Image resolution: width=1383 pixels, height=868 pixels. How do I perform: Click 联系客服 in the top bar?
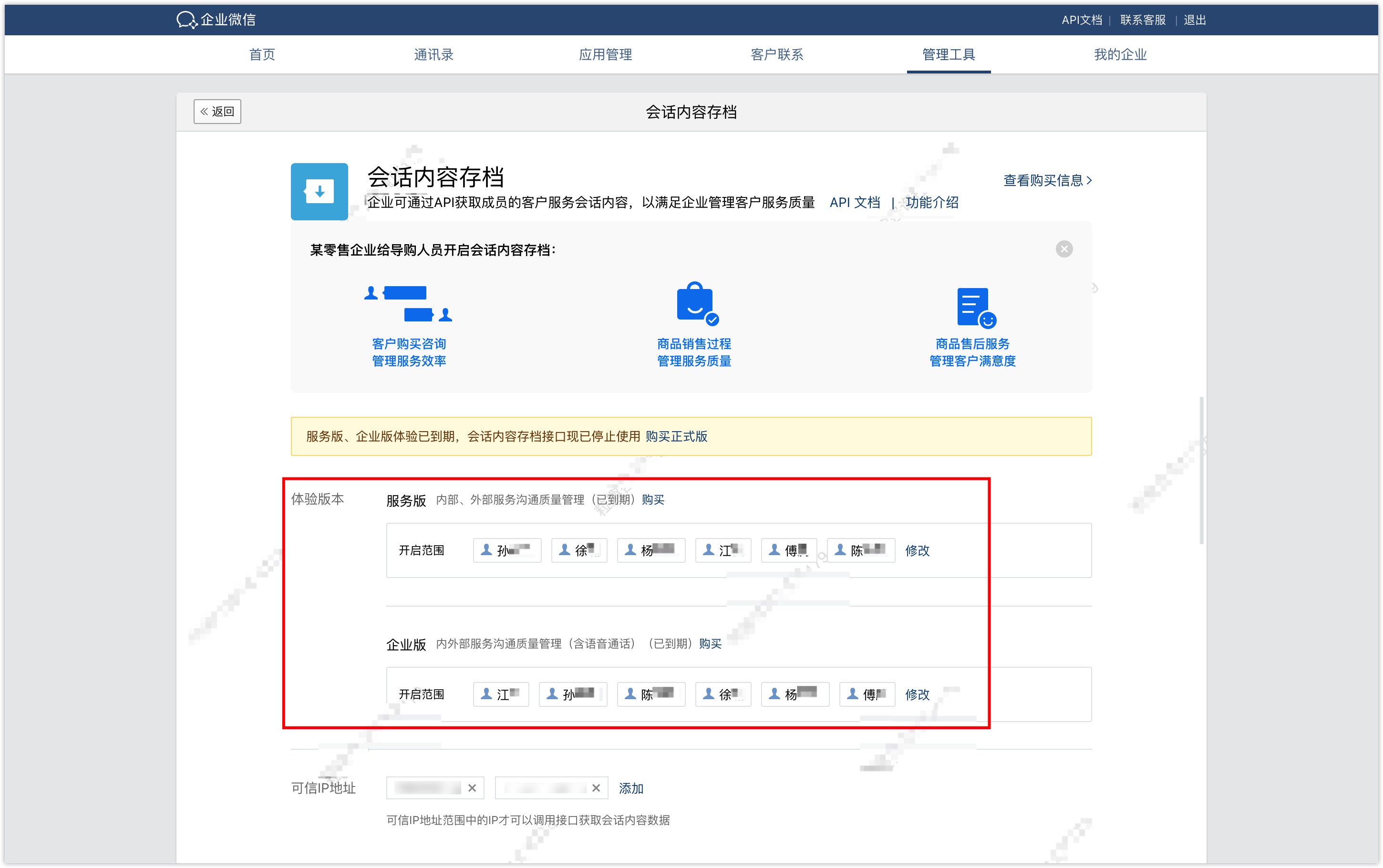pyautogui.click(x=1142, y=20)
